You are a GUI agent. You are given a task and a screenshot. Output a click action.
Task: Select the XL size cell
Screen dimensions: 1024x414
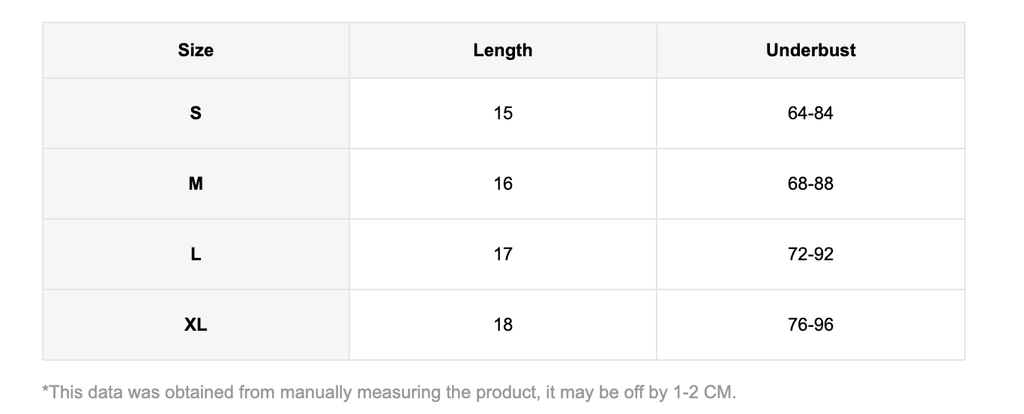pos(195,325)
